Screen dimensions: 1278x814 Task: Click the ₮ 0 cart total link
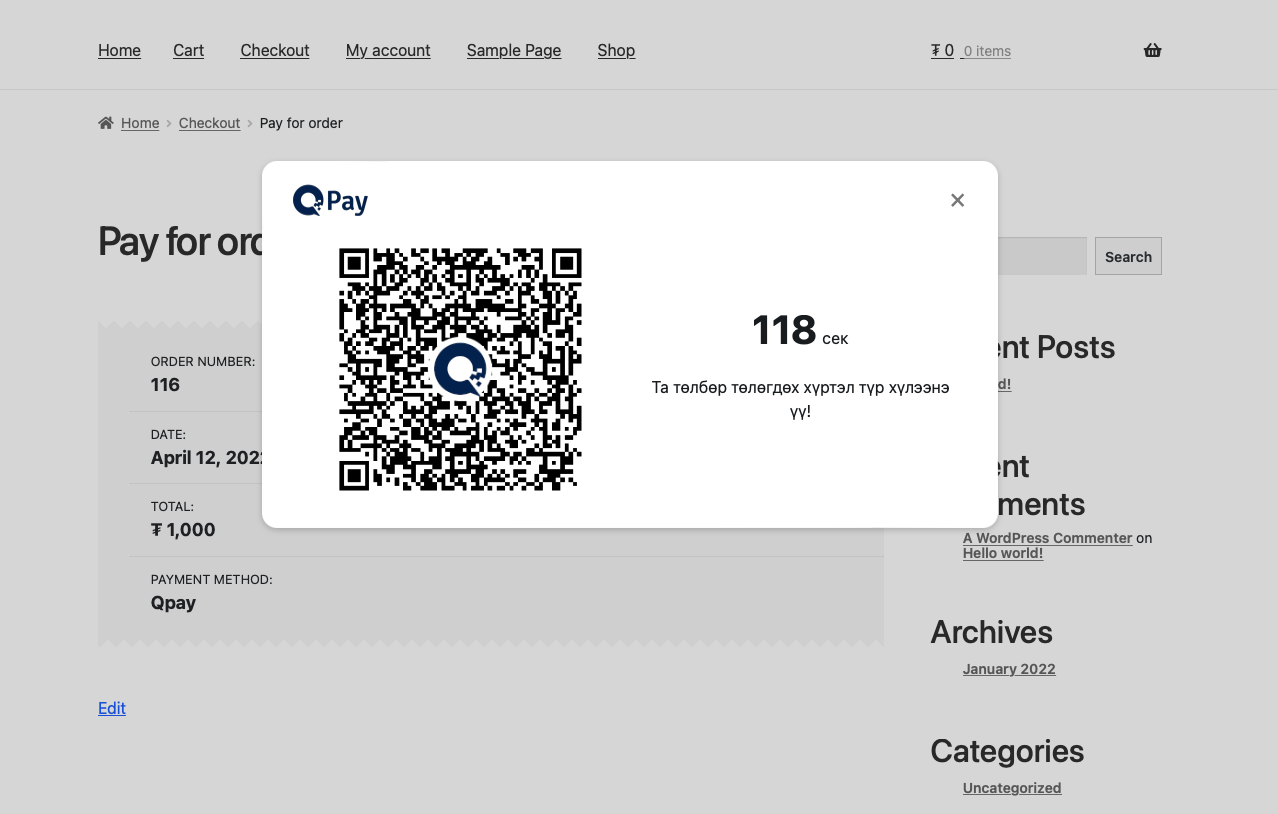pos(942,50)
